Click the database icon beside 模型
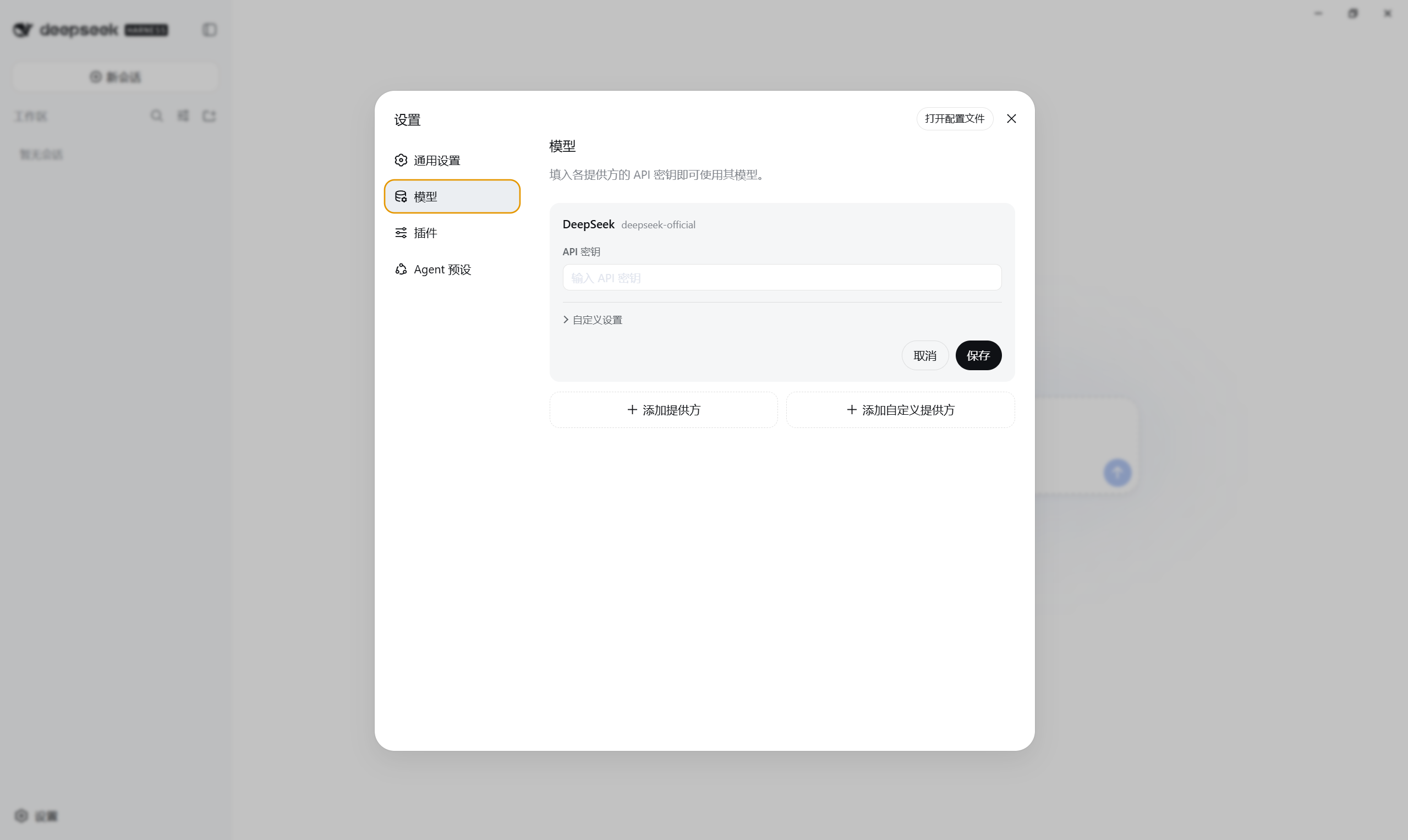 401,196
